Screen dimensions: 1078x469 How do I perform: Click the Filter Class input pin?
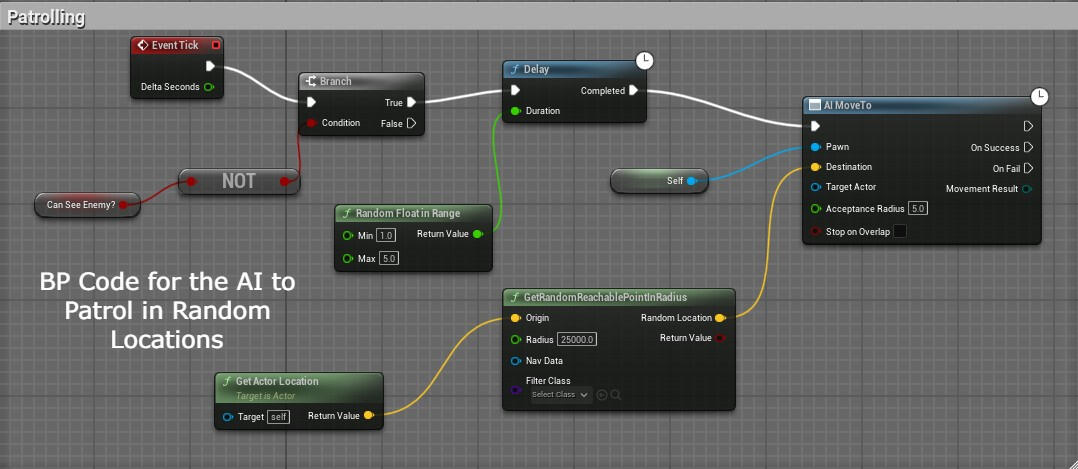(x=515, y=390)
